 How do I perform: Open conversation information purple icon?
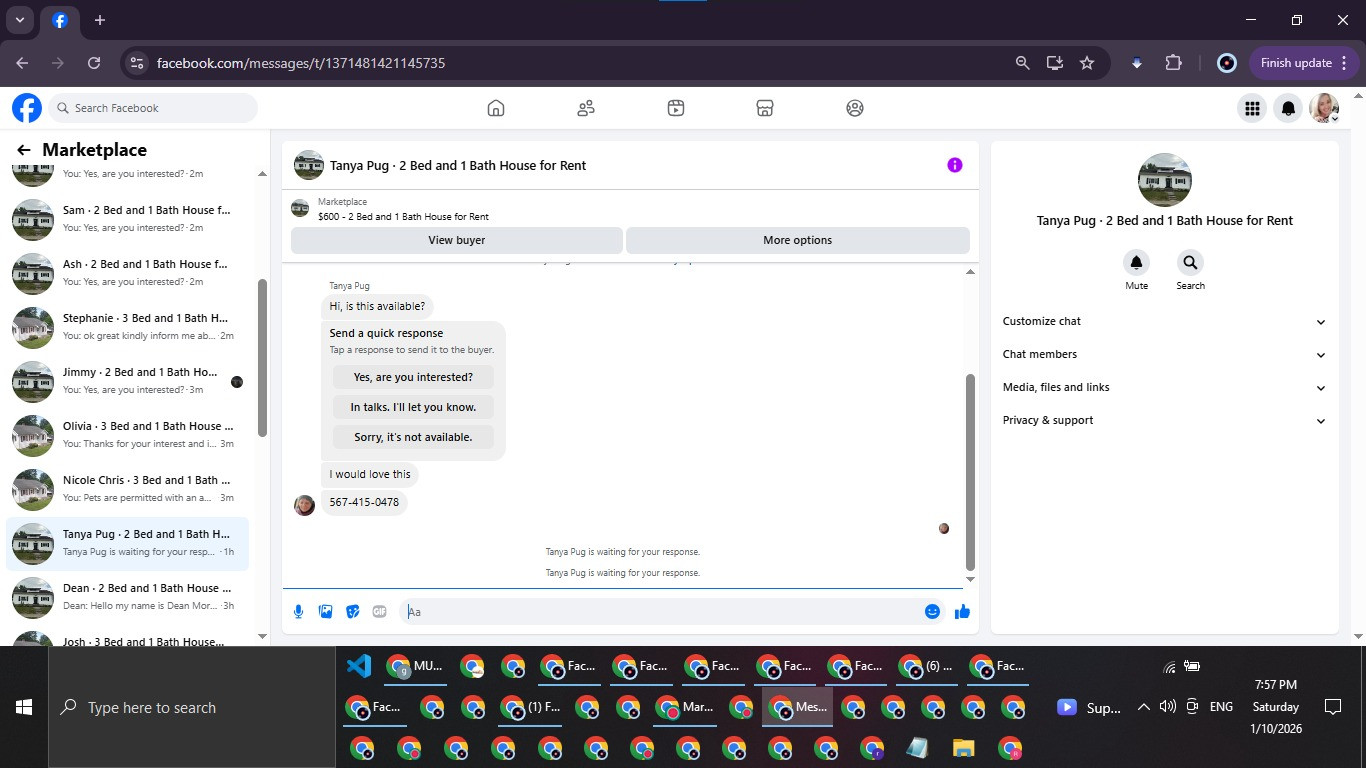(x=955, y=165)
